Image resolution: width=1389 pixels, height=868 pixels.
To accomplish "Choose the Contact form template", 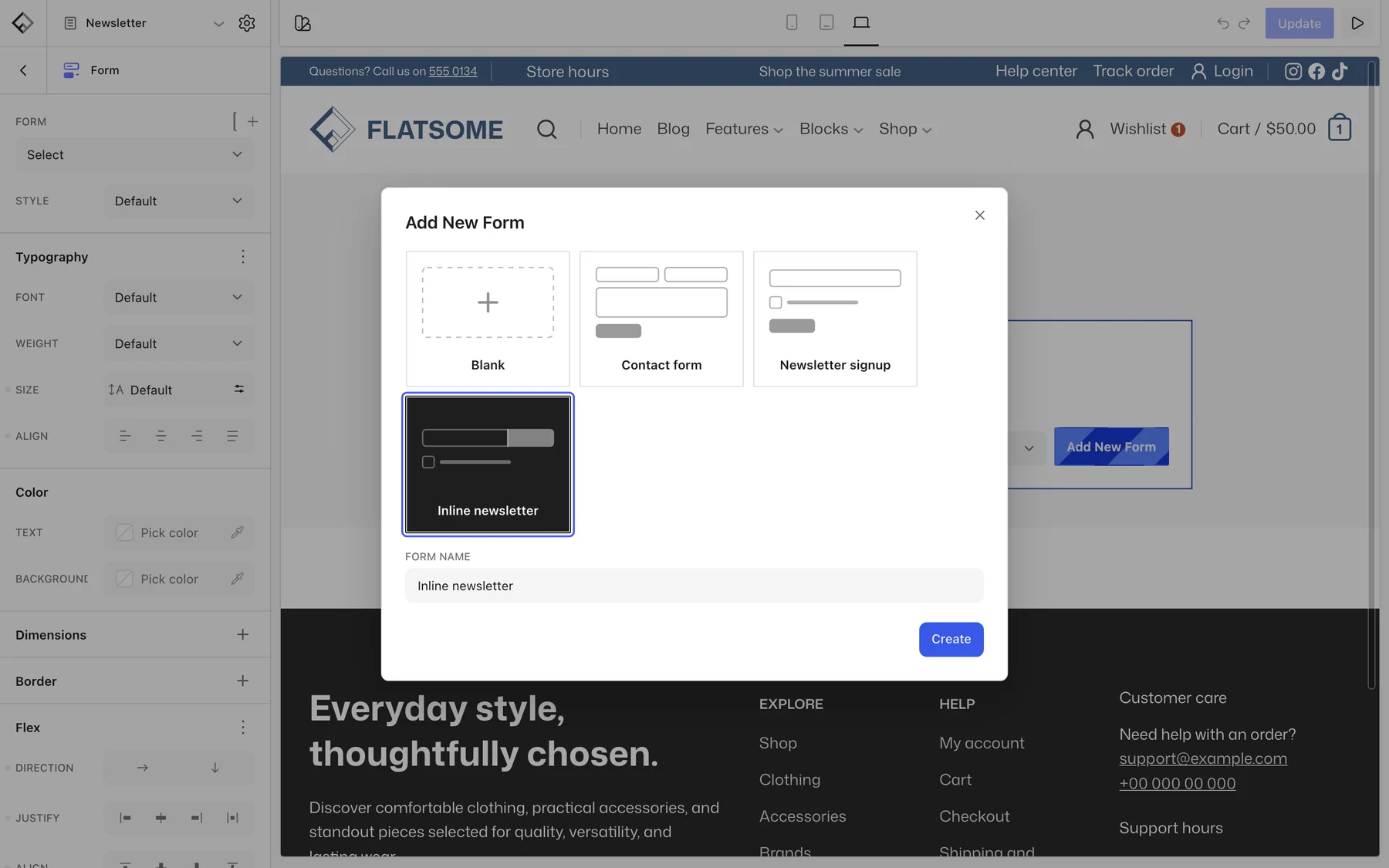I will tap(661, 319).
